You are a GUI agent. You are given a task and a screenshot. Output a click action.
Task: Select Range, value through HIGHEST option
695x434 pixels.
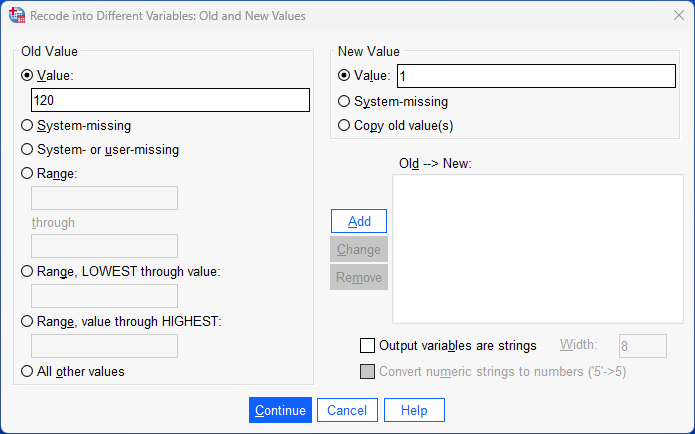tap(27, 321)
